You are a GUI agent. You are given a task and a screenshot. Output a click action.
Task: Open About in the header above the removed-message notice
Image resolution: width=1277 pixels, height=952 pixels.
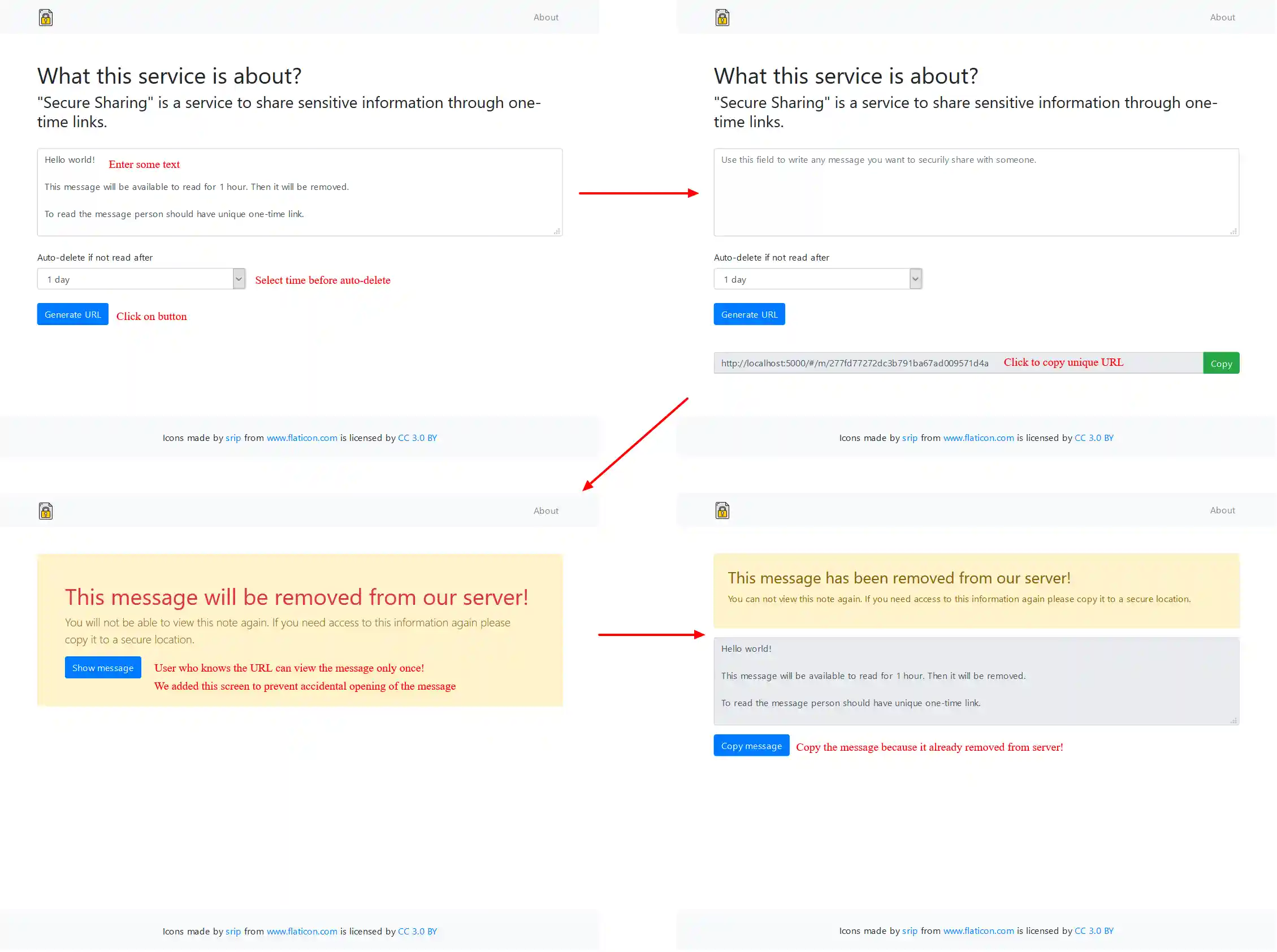[1222, 510]
